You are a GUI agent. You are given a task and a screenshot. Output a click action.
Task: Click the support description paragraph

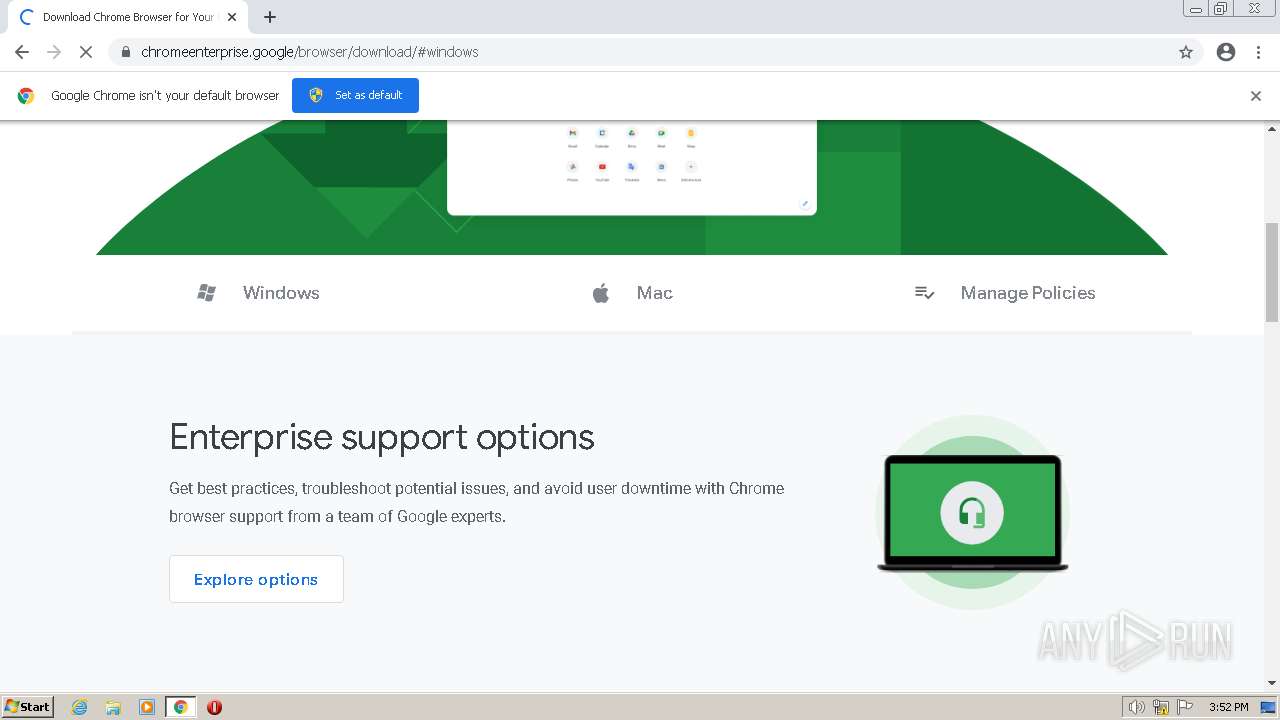click(477, 502)
